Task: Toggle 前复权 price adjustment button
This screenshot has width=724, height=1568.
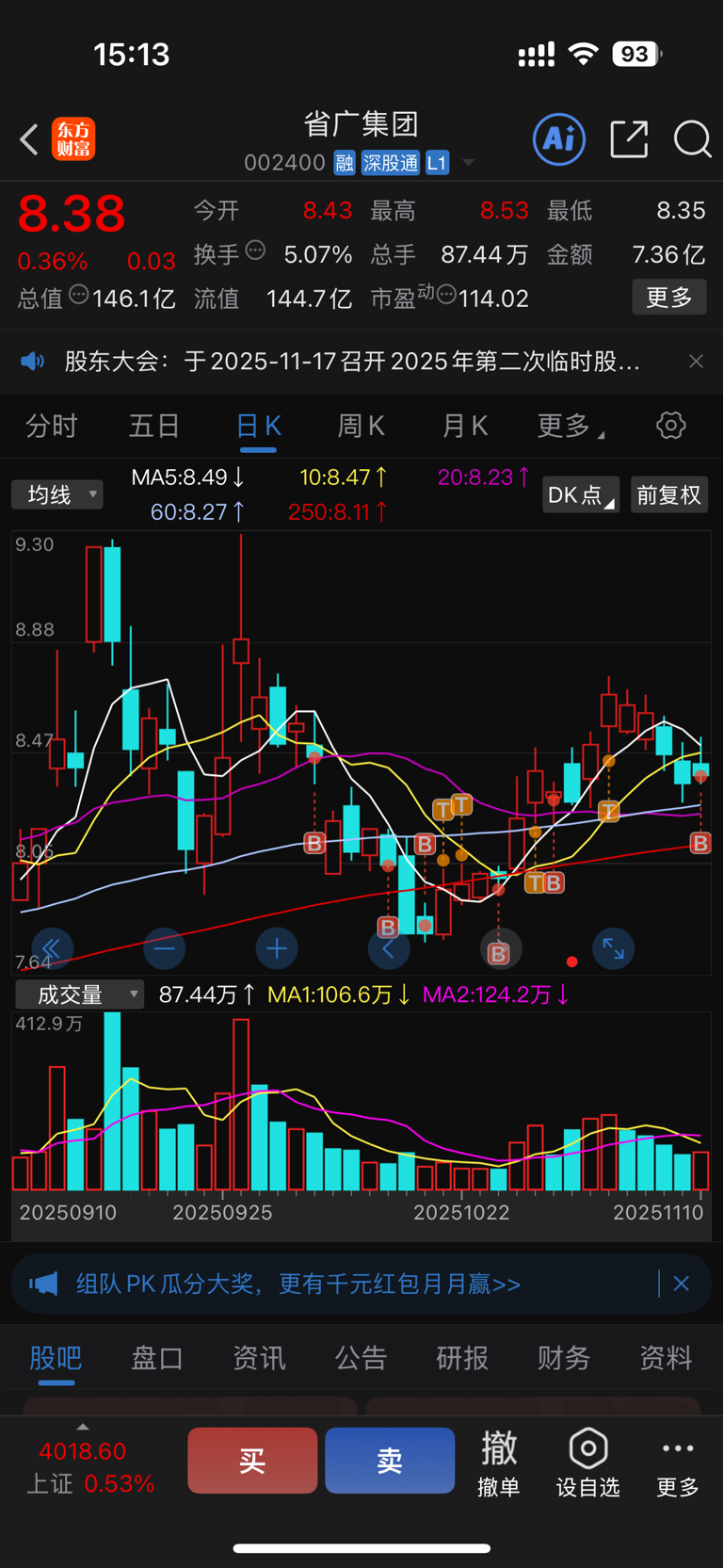Action: pyautogui.click(x=668, y=495)
